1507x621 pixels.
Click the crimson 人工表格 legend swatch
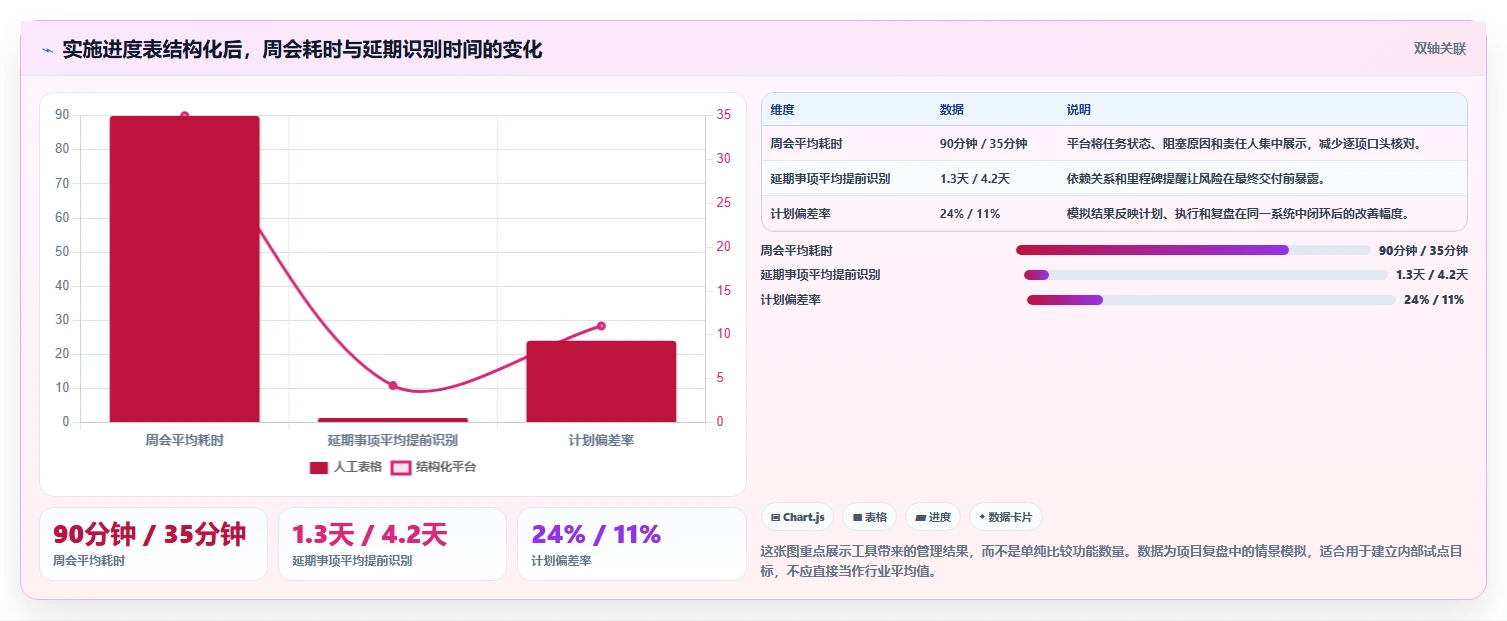319,468
